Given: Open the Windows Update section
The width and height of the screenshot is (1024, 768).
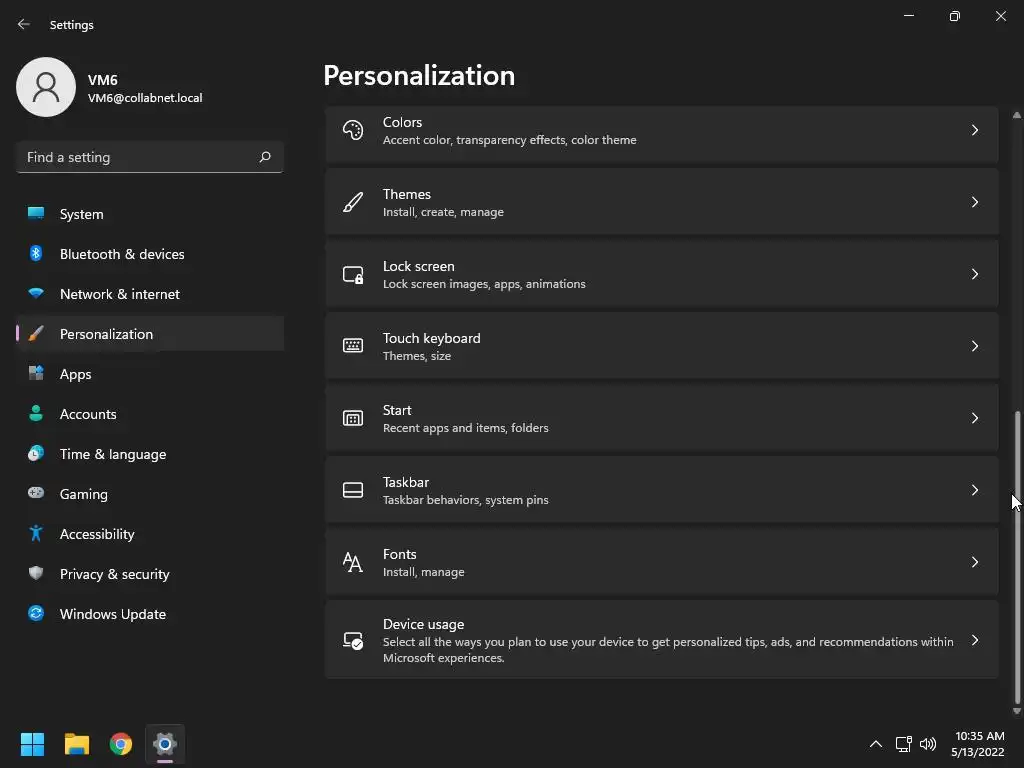Looking at the screenshot, I should (112, 614).
